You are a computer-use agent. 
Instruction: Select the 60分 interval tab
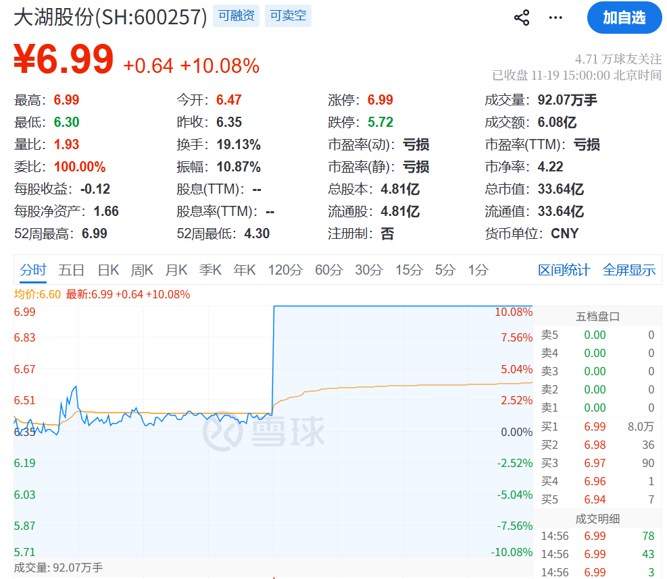(329, 269)
